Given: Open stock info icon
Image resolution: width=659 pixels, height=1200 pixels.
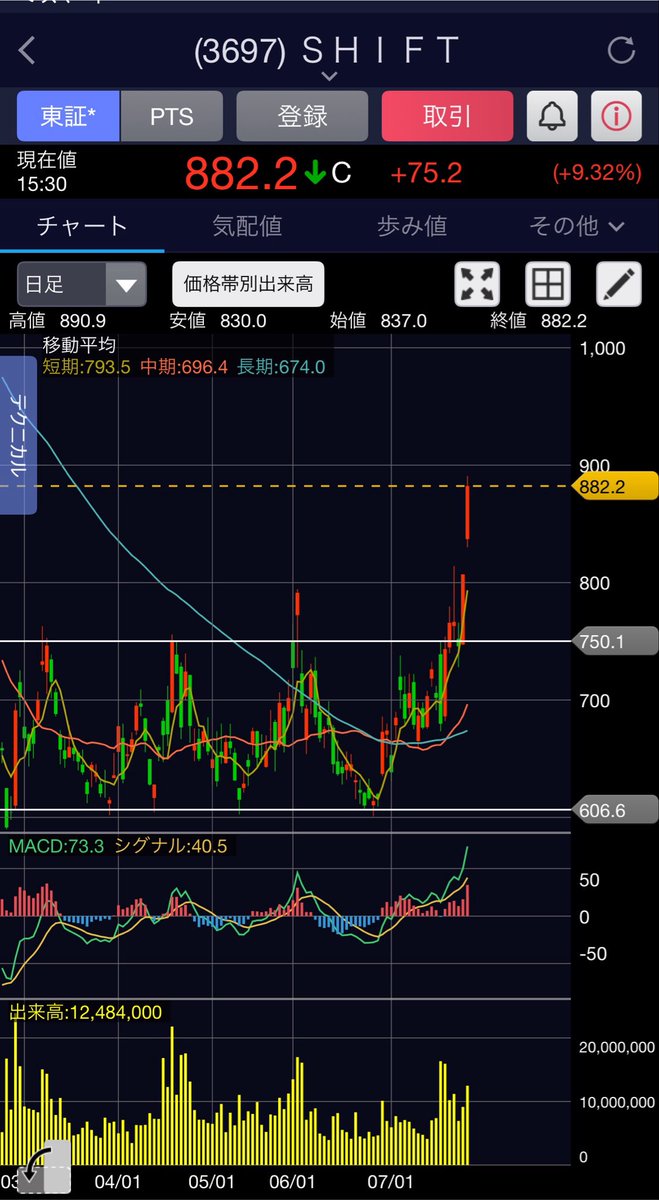Looking at the screenshot, I should click(616, 116).
